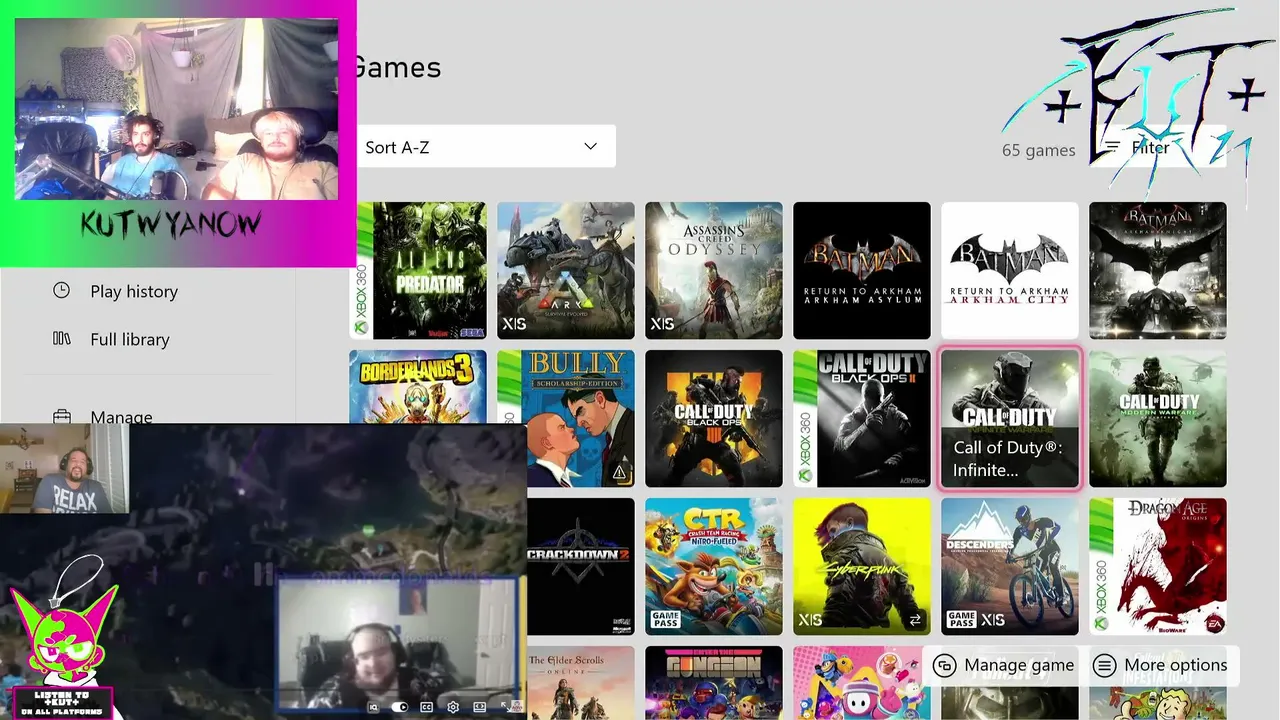Click the warning icon on Bully tile
The height and width of the screenshot is (720, 1280).
coord(619,472)
